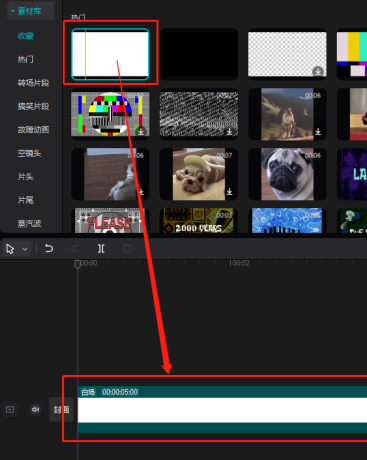Redo the undone action
The image size is (367, 460).
coord(75,249)
